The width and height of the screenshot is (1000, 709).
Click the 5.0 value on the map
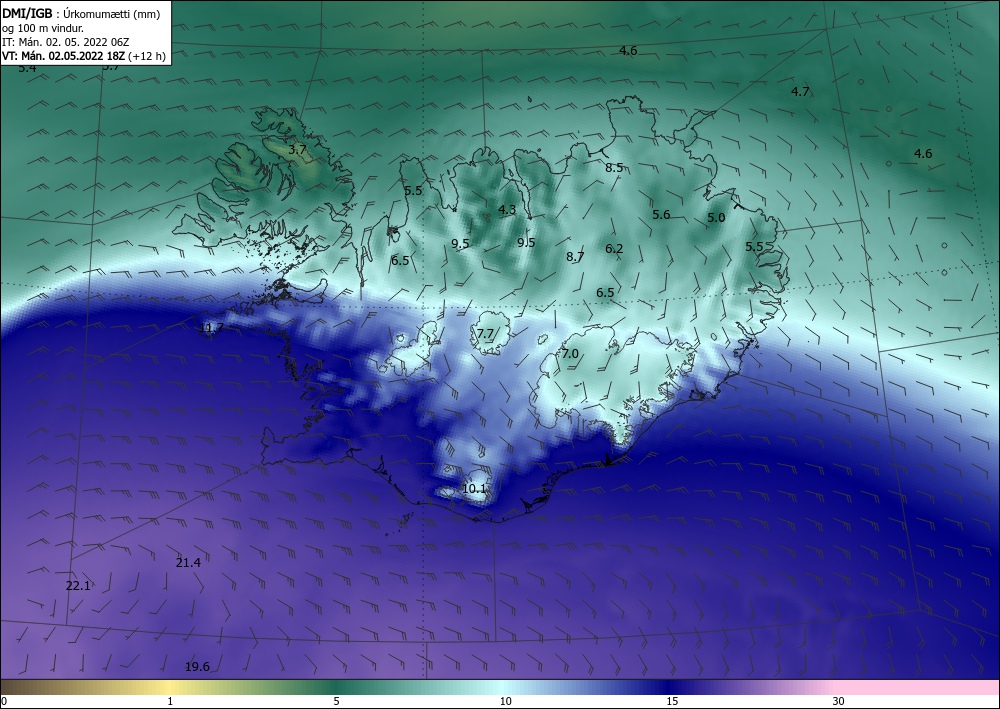click(x=716, y=218)
